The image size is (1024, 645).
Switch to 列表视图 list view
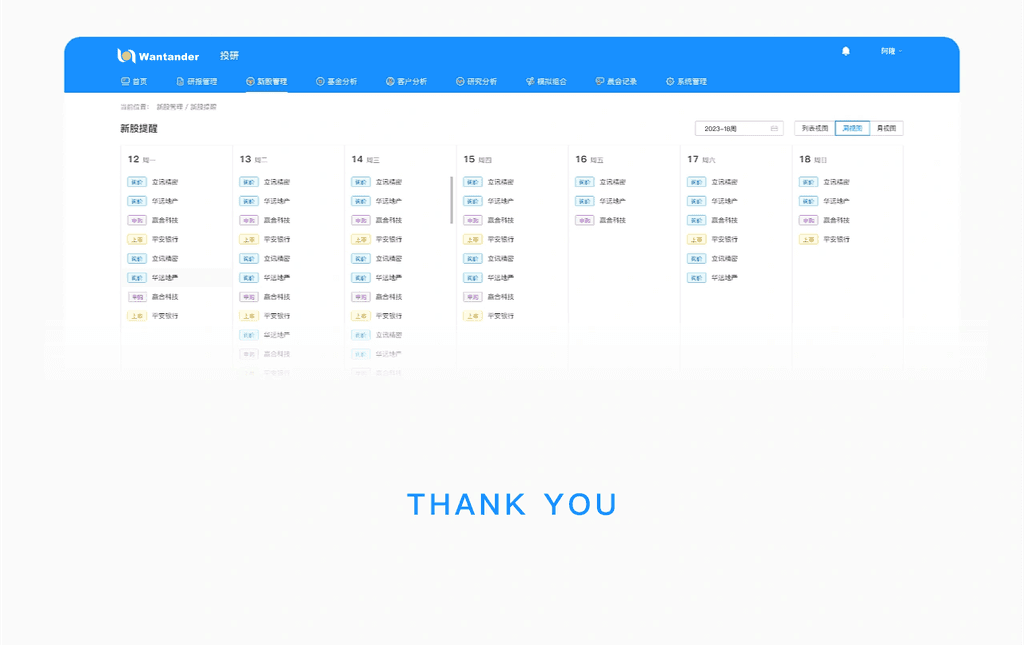814,129
